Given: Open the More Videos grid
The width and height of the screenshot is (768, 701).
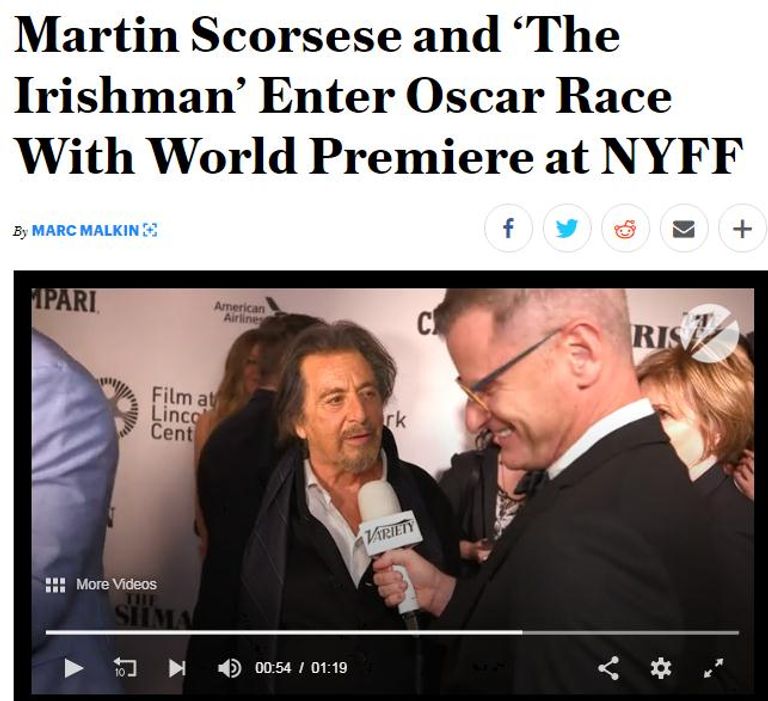Looking at the screenshot, I should (101, 584).
